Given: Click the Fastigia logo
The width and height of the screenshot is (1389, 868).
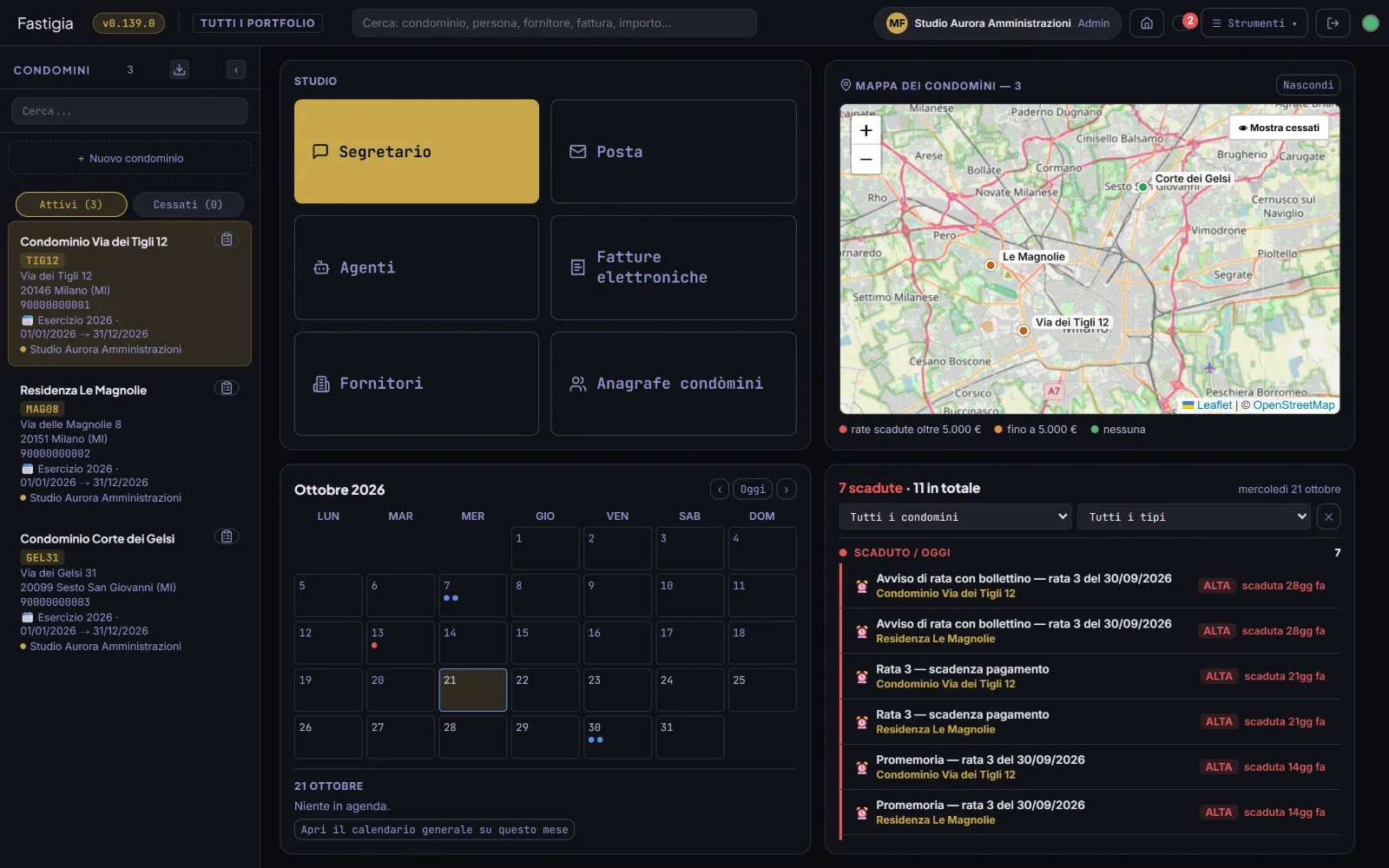Looking at the screenshot, I should (x=45, y=23).
